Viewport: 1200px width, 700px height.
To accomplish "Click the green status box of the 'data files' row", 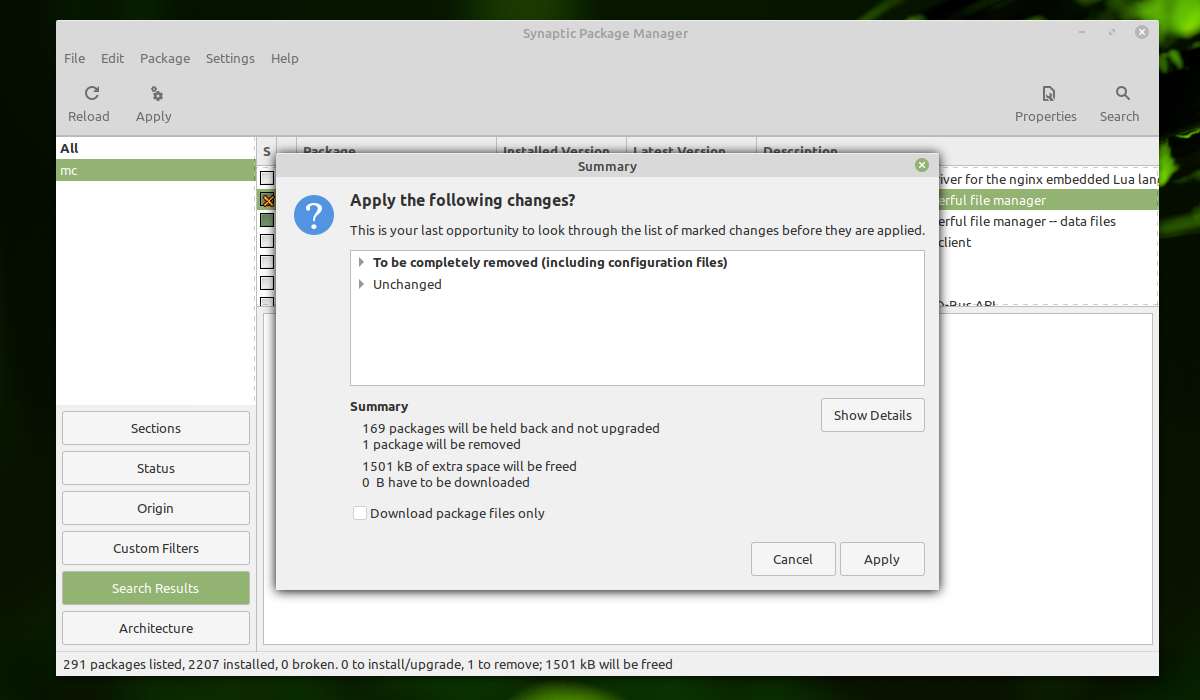I will 267,220.
